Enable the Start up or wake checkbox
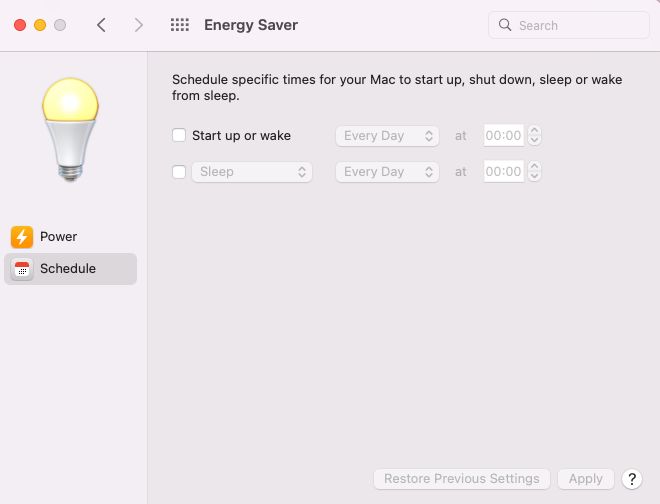The image size is (660, 504). 179,135
